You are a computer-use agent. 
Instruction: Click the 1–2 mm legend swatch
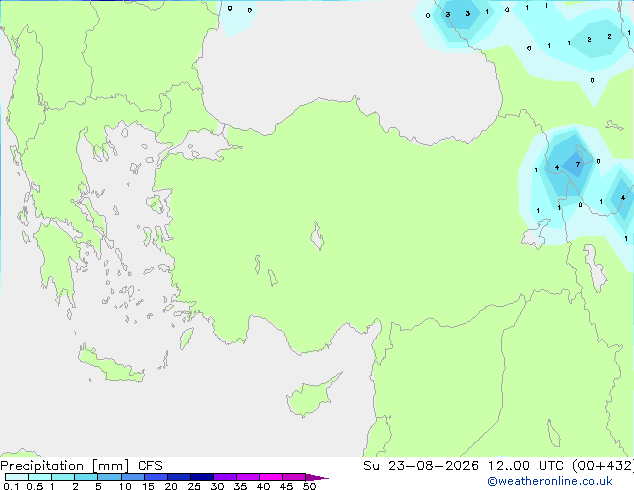pos(63,477)
